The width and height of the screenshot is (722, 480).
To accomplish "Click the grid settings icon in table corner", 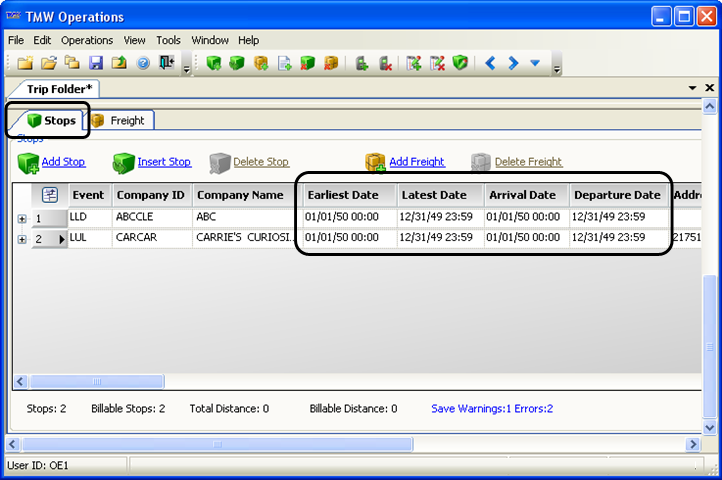I will coord(50,195).
